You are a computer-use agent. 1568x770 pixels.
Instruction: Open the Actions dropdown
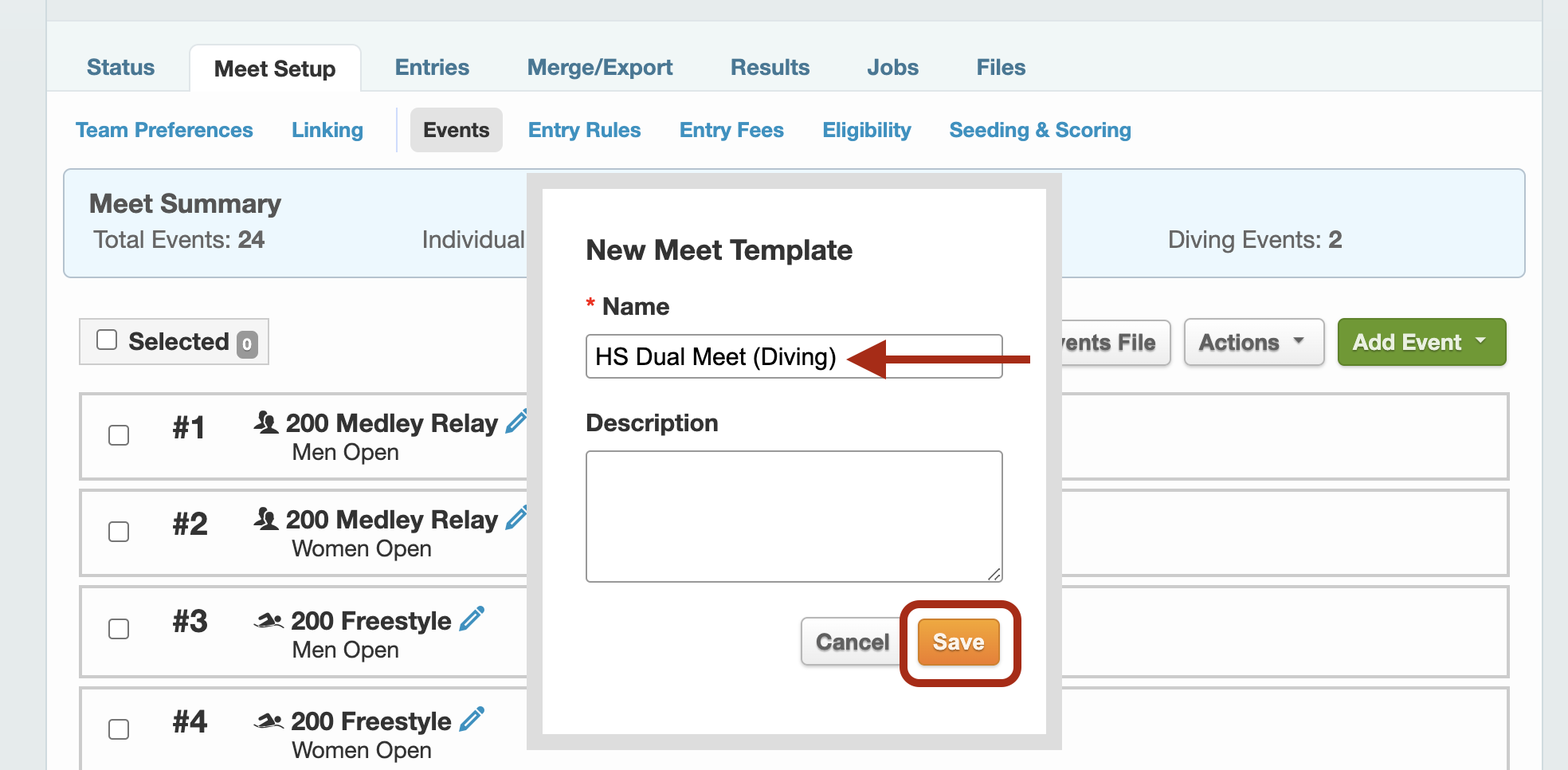1252,342
